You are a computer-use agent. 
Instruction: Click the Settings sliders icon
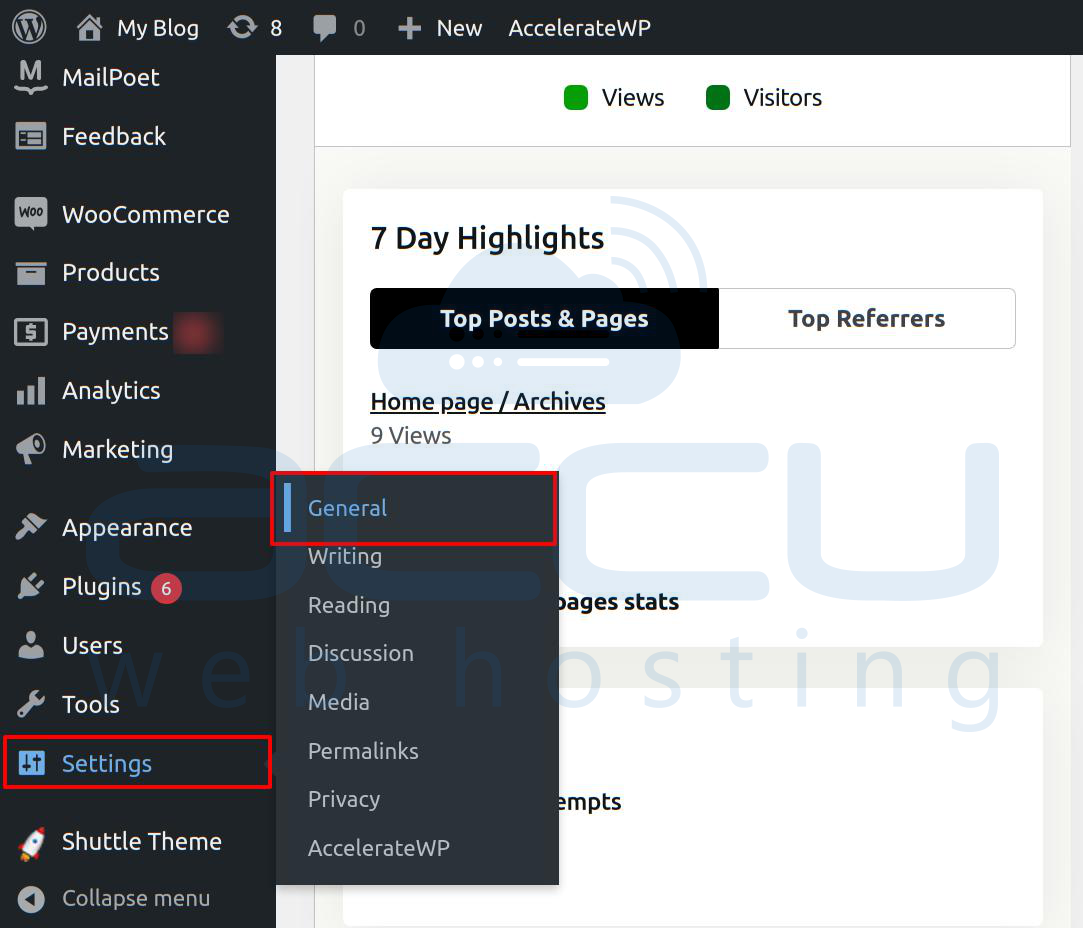pyautogui.click(x=31, y=763)
